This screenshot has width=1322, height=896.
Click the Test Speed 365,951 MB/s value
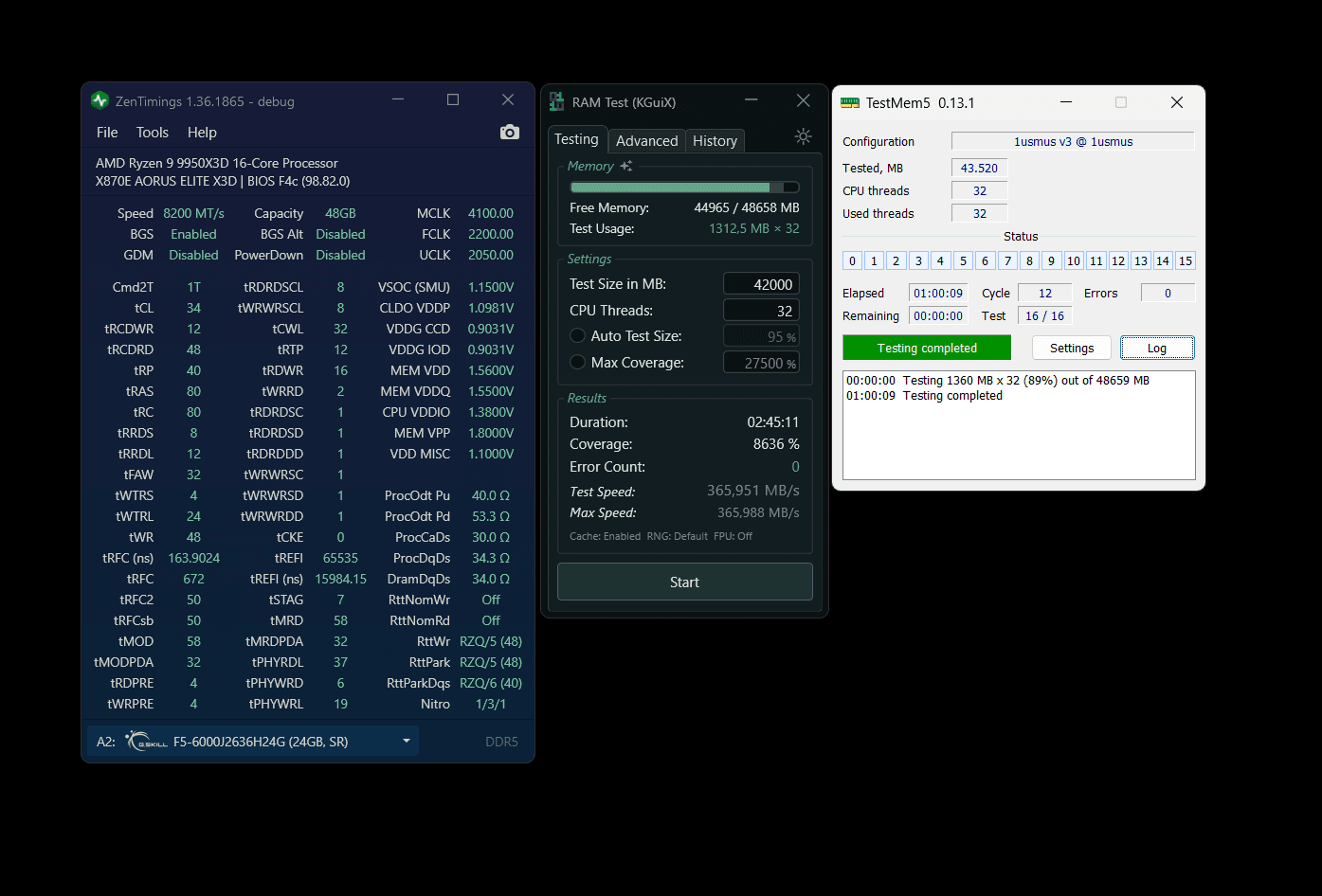coord(753,491)
